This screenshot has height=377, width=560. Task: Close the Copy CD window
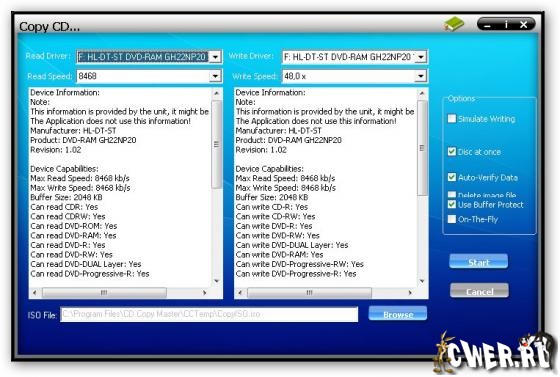pos(524,24)
